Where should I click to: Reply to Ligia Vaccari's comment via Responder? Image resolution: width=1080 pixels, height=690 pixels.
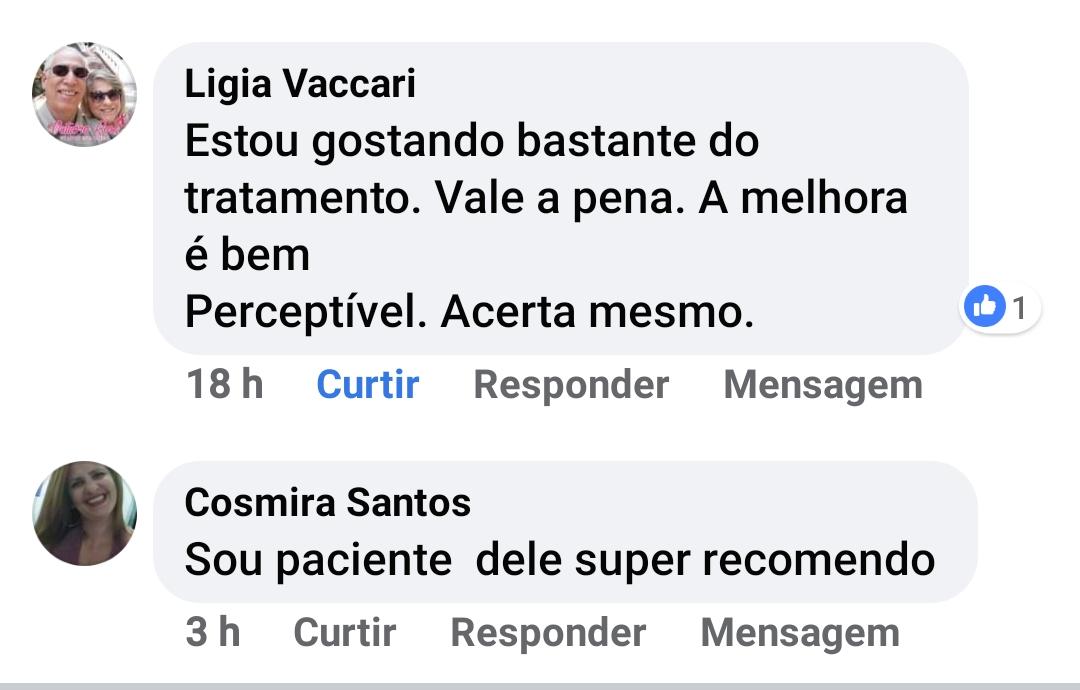tap(571, 384)
